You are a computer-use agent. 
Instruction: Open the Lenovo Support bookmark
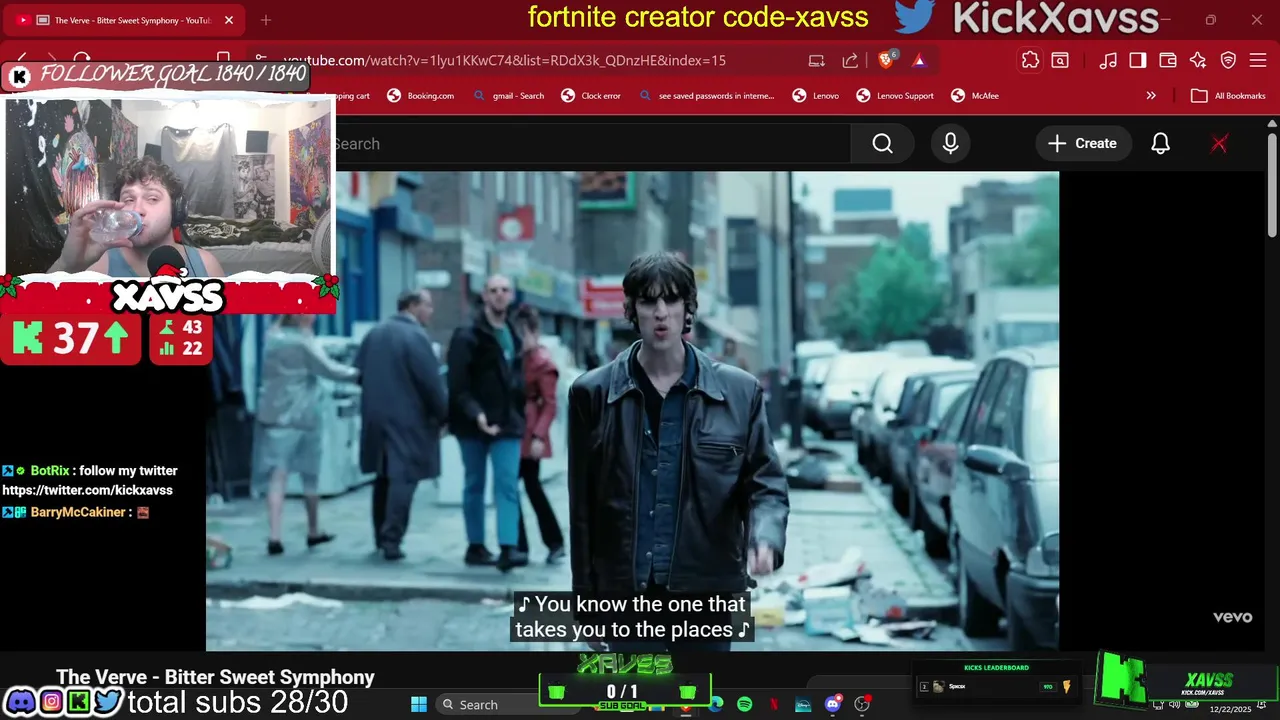(x=895, y=96)
